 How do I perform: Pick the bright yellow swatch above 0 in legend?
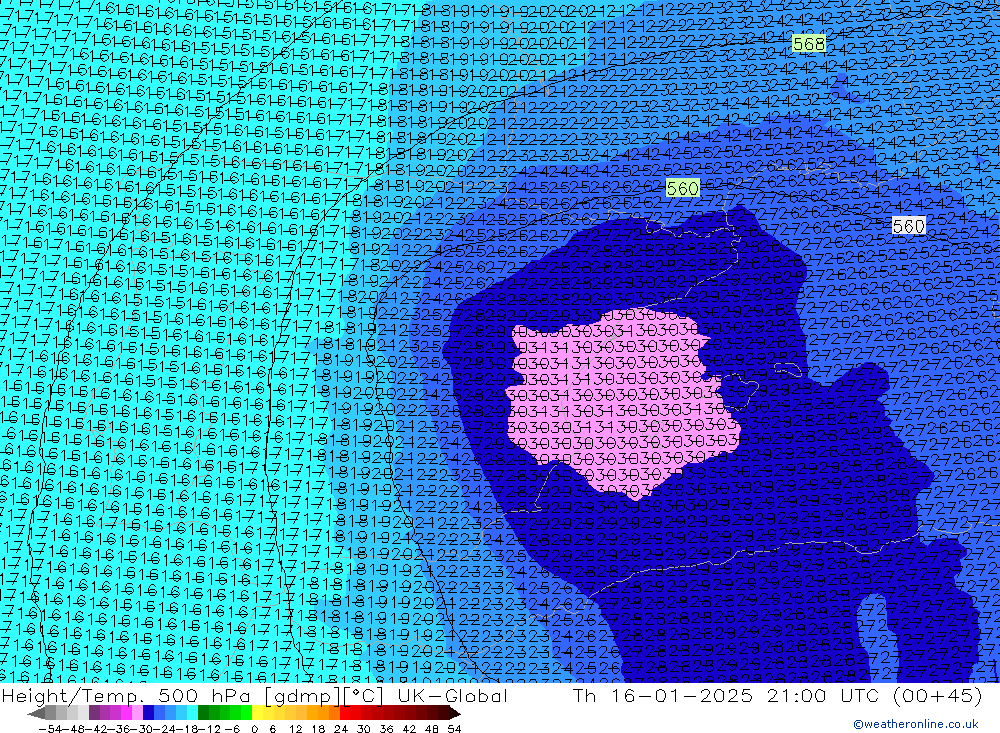click(258, 714)
